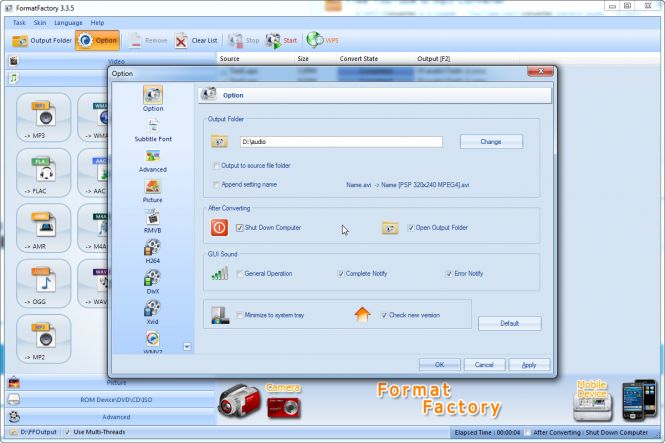Click the orange up-arrow update icon
Viewport: 665px width, 443px height.
coord(362,315)
